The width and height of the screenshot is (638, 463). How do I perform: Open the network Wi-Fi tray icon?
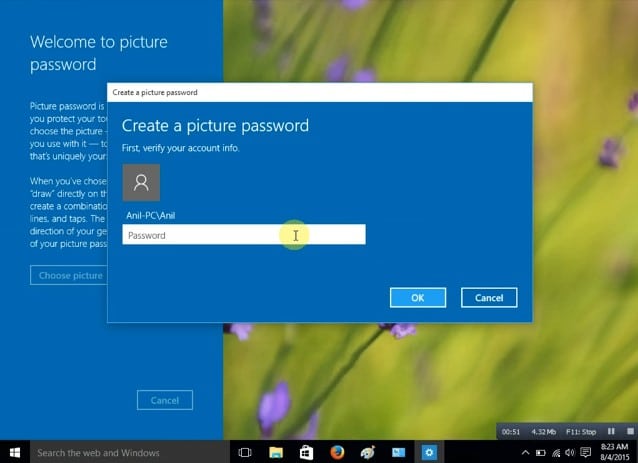pyautogui.click(x=556, y=452)
